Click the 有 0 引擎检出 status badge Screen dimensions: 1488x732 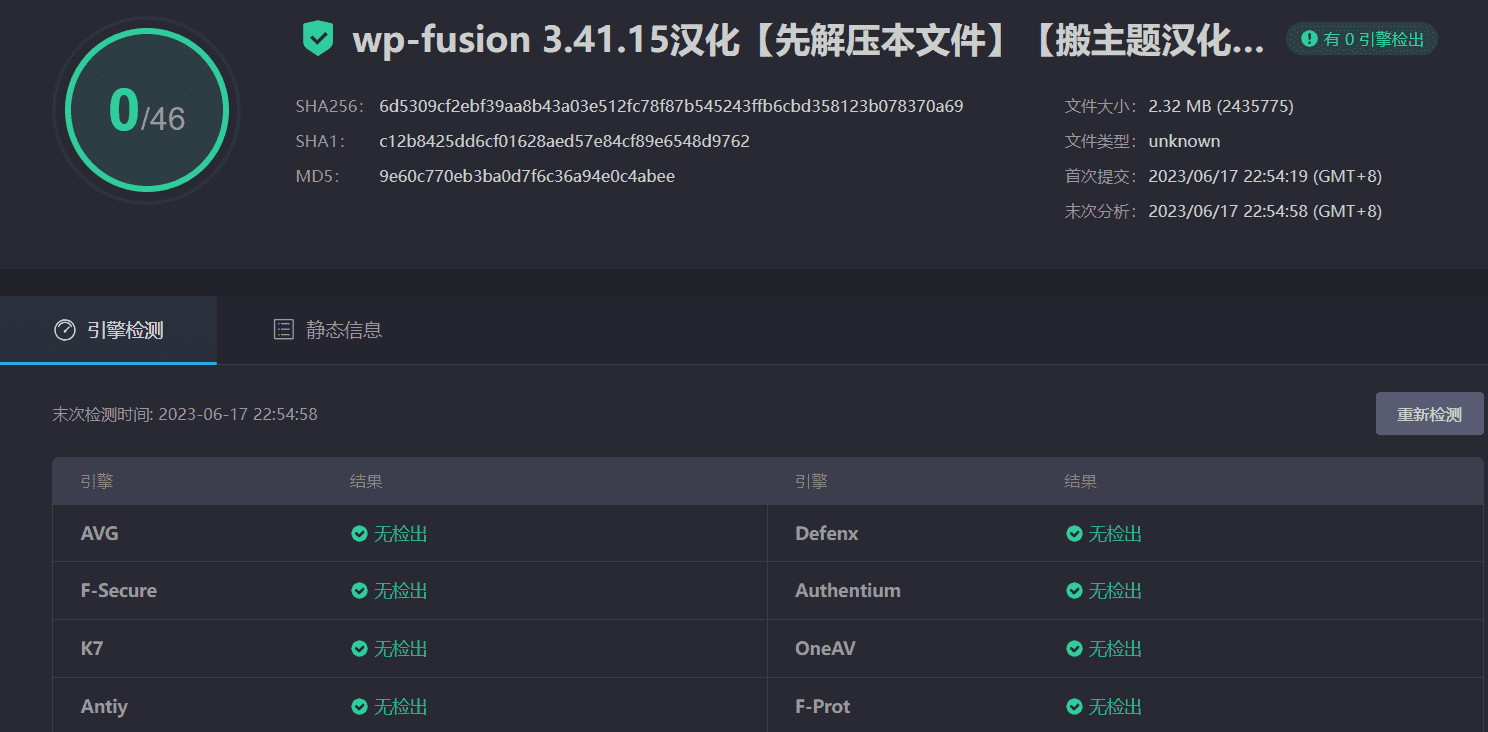[x=1362, y=39]
